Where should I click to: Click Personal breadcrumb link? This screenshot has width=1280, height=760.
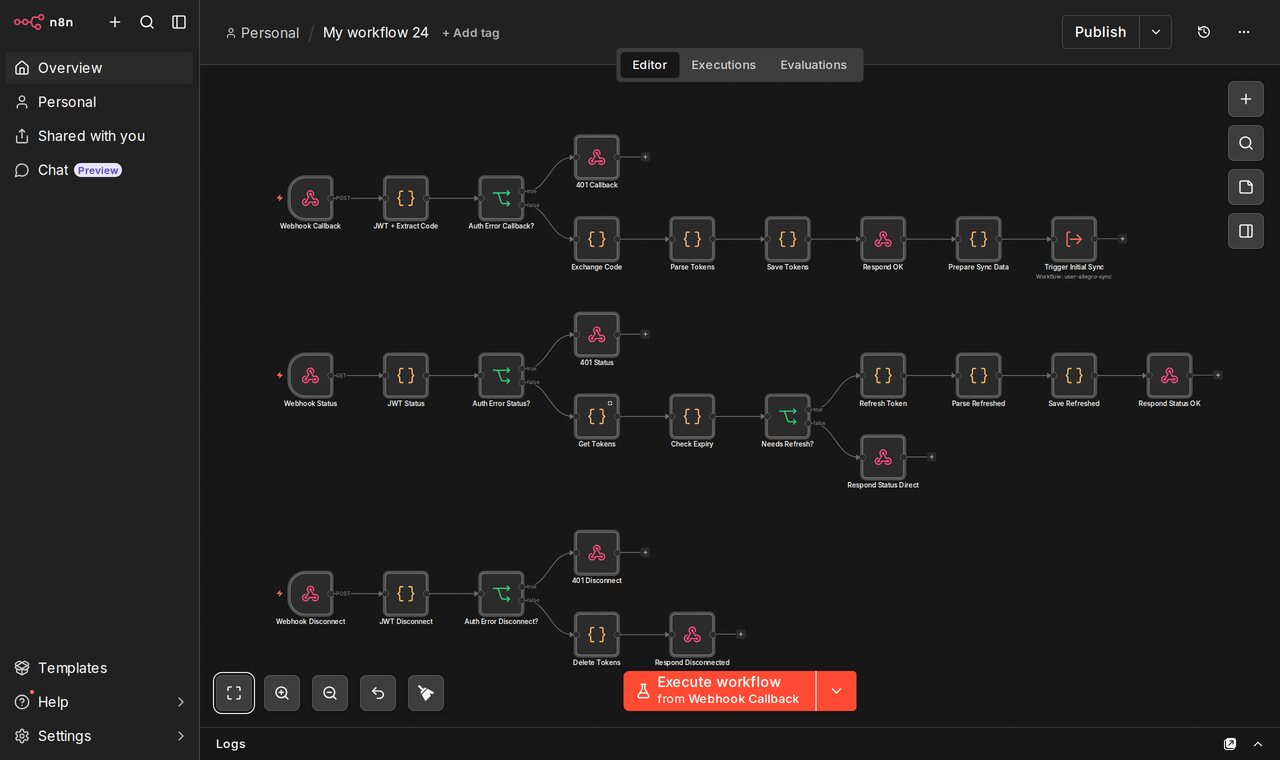[x=262, y=33]
